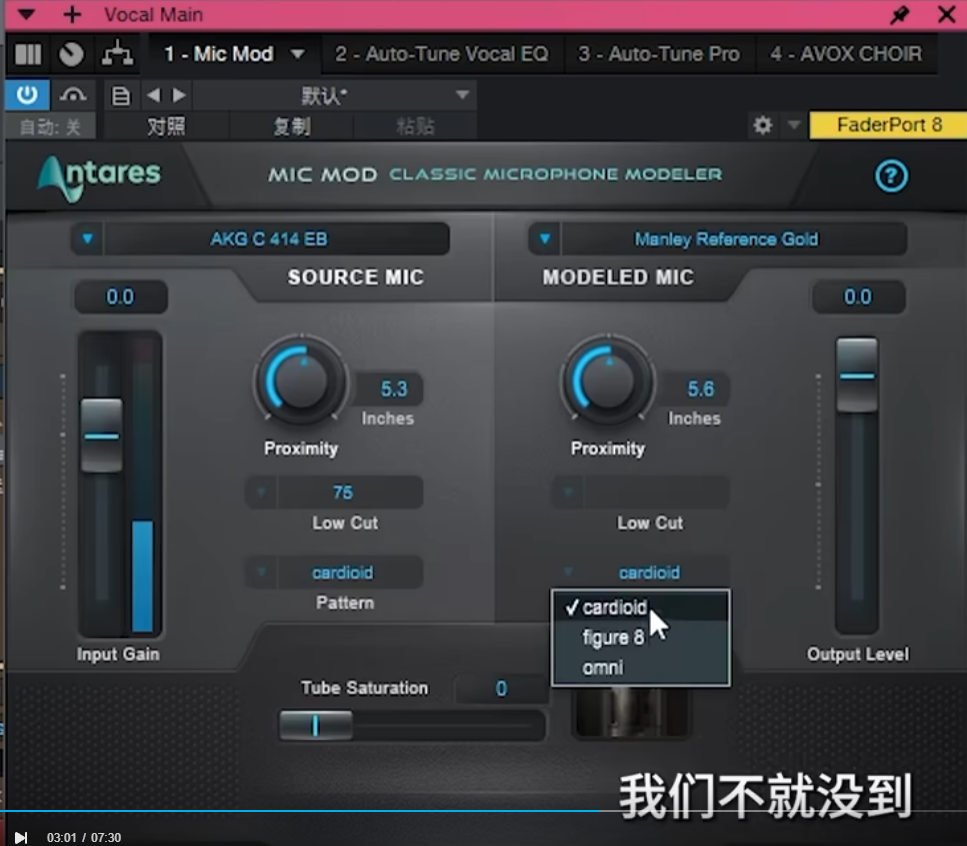Open the gear settings icon
The image size is (967, 846).
762,126
